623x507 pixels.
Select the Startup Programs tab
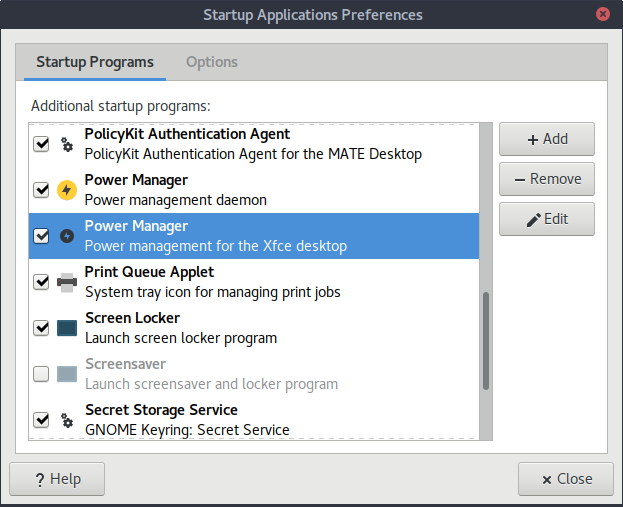click(x=95, y=62)
